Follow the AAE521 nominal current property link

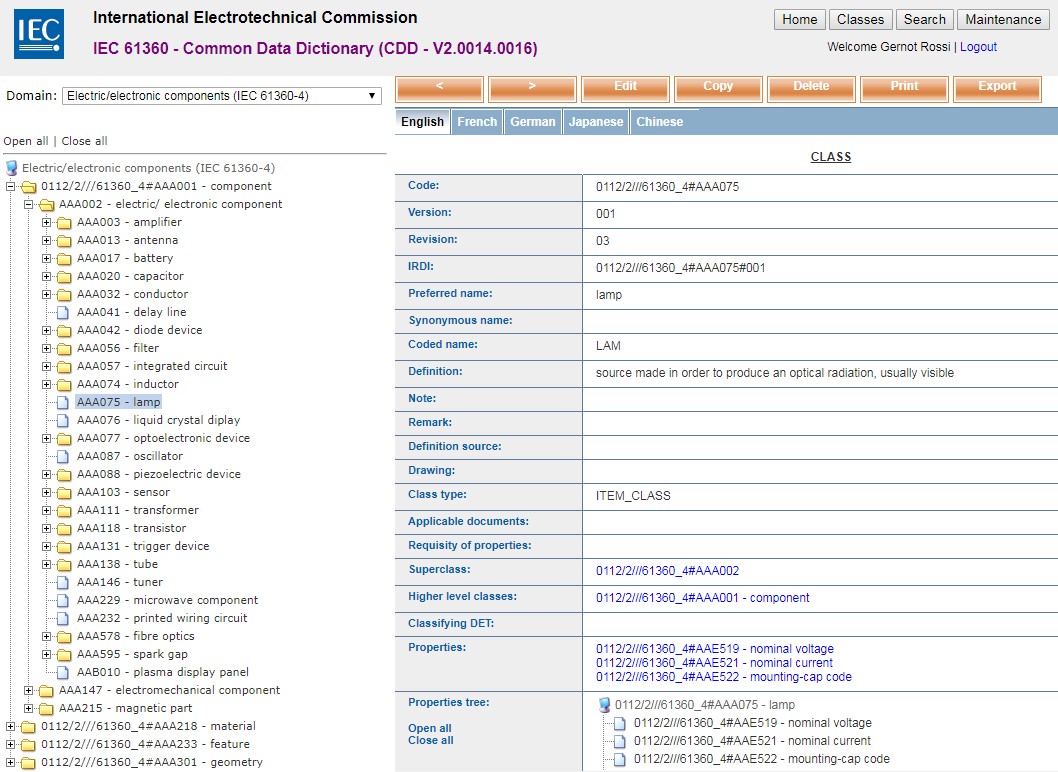[x=714, y=663]
